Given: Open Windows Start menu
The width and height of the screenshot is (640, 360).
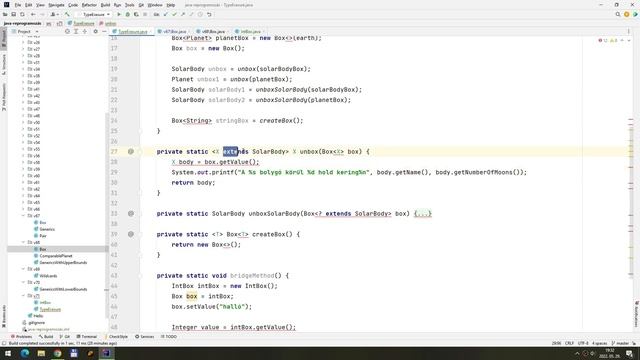Looking at the screenshot, I should point(8,353).
